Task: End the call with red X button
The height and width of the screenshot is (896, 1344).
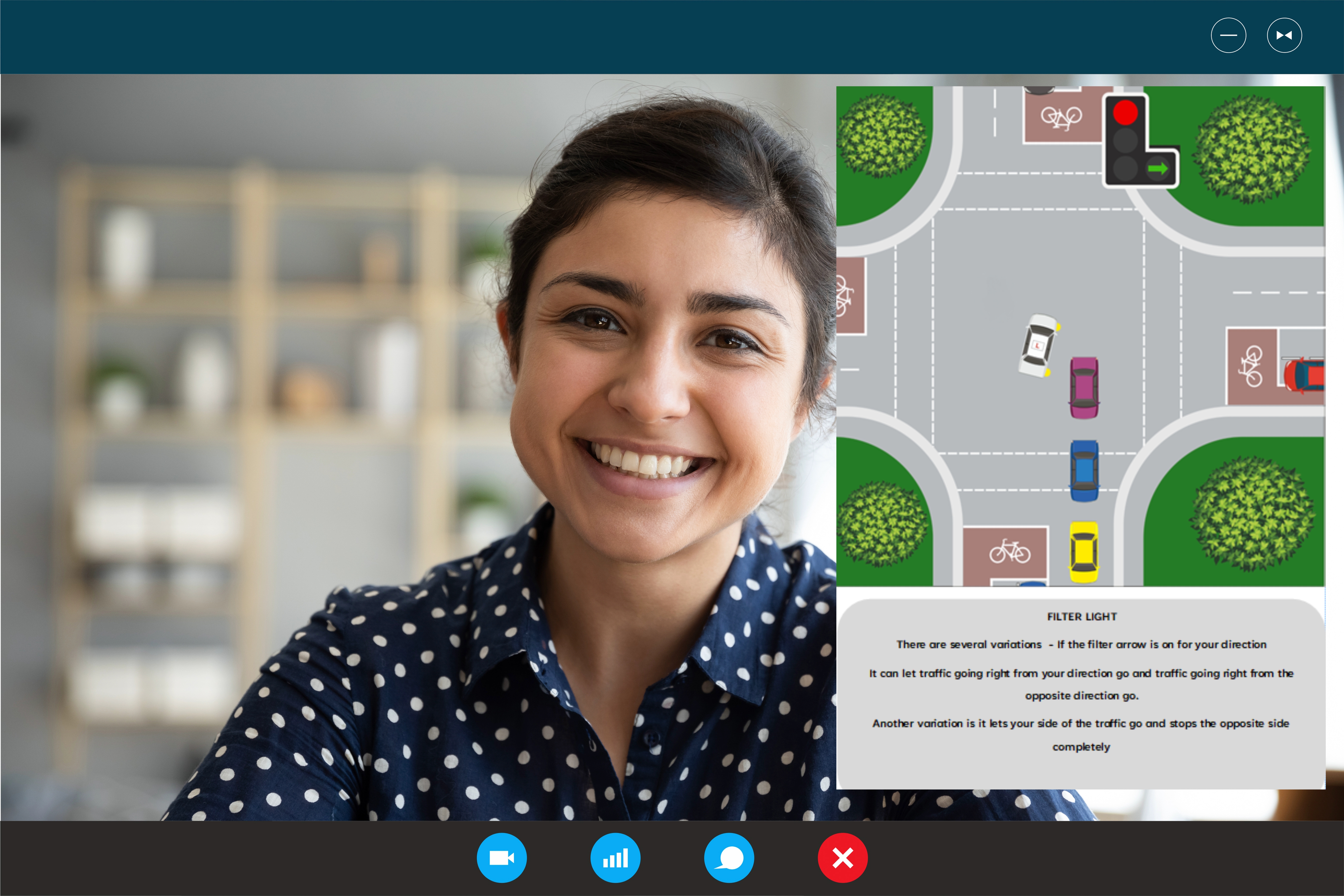Action: click(x=843, y=858)
